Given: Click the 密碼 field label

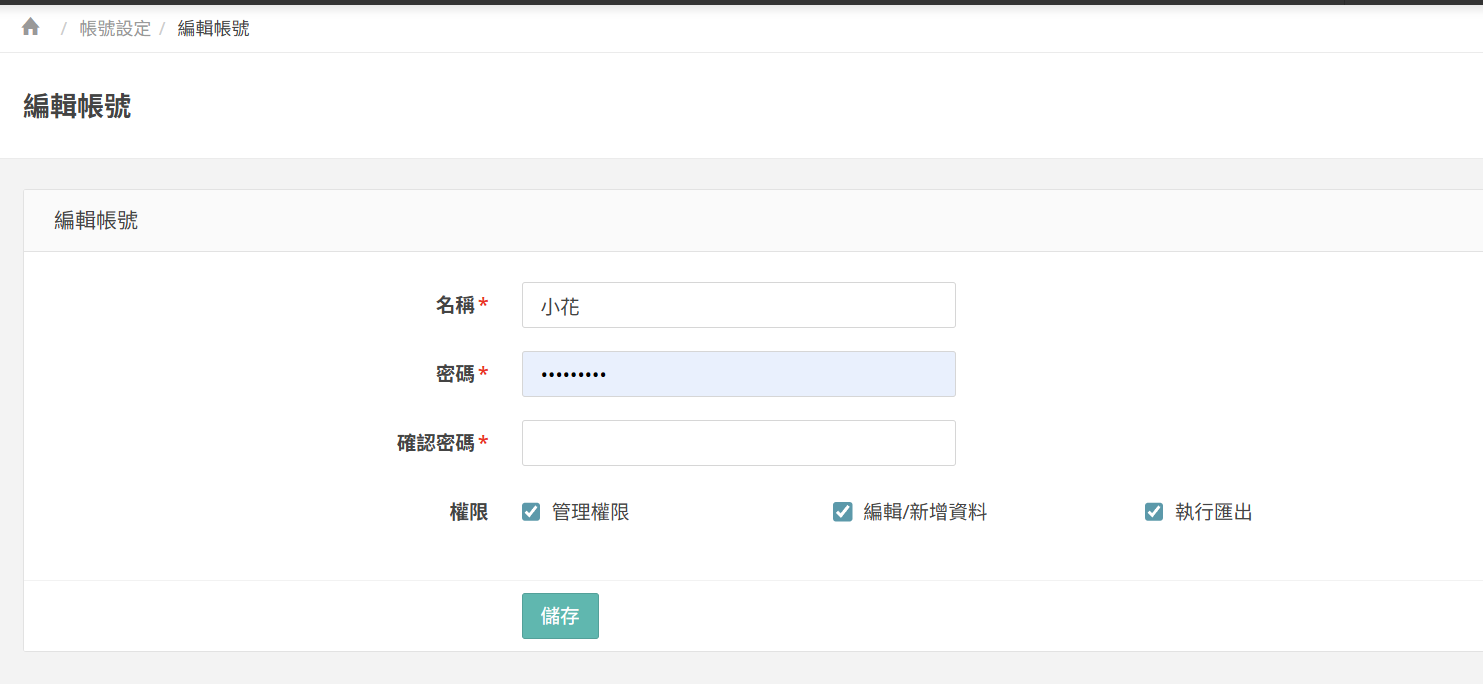Looking at the screenshot, I should 455,374.
